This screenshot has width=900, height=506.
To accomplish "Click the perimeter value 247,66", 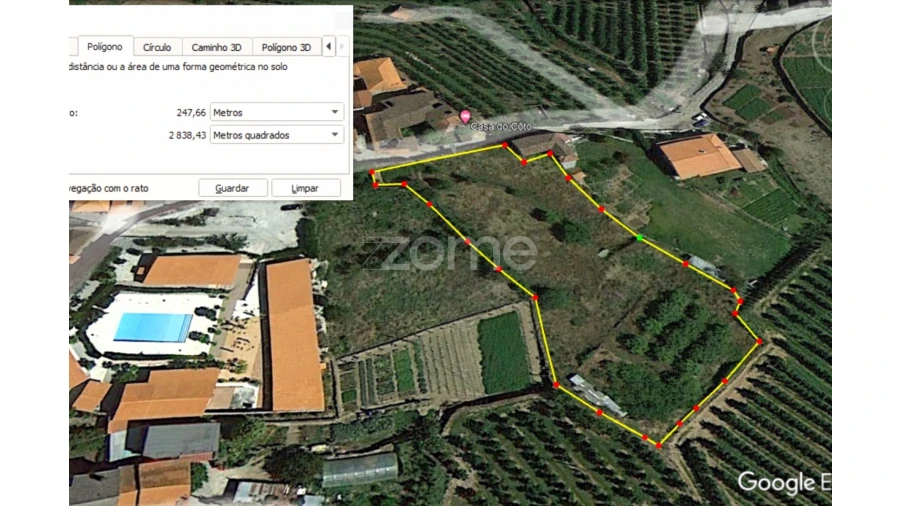I will (x=191, y=112).
